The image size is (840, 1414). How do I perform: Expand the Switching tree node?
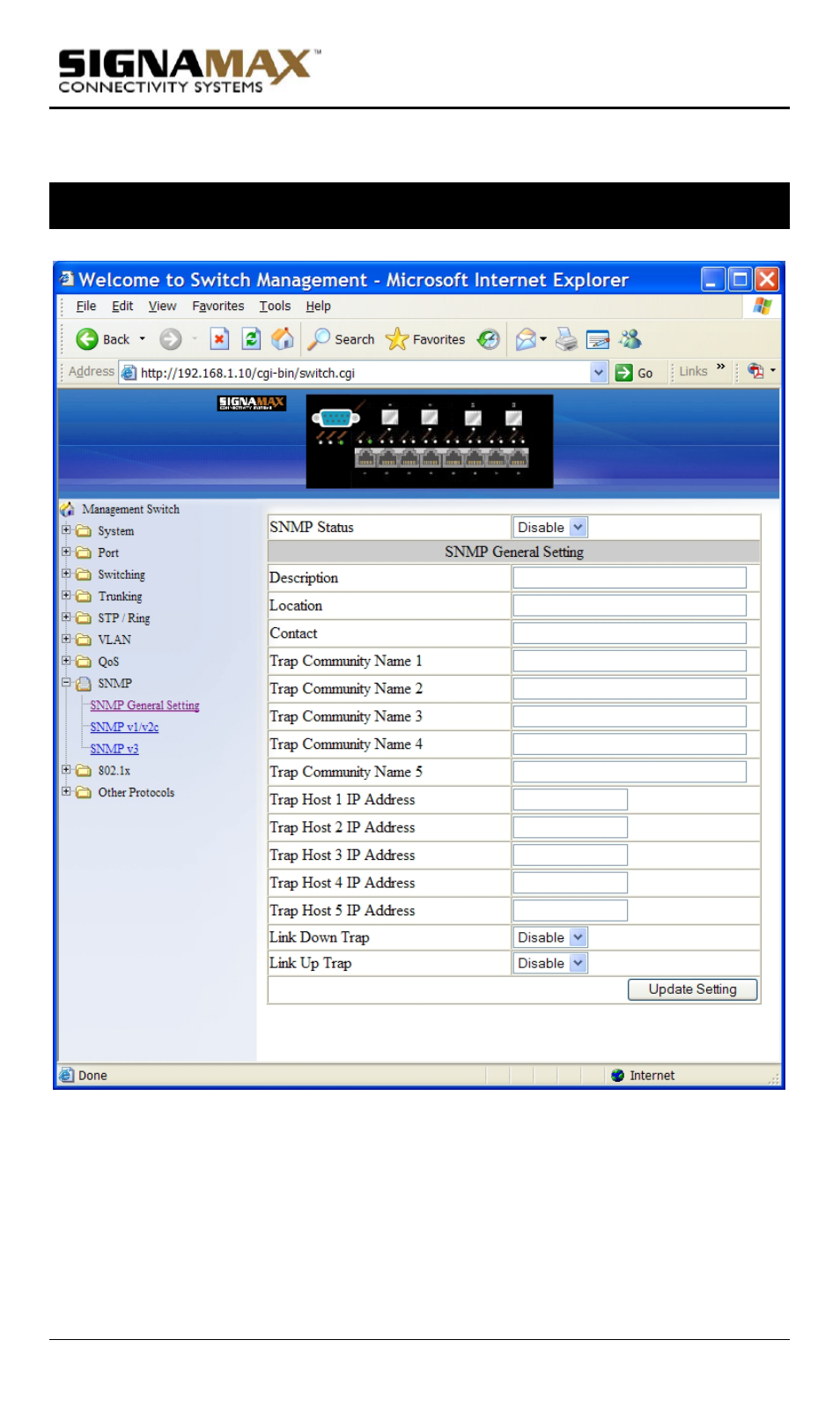click(x=66, y=574)
